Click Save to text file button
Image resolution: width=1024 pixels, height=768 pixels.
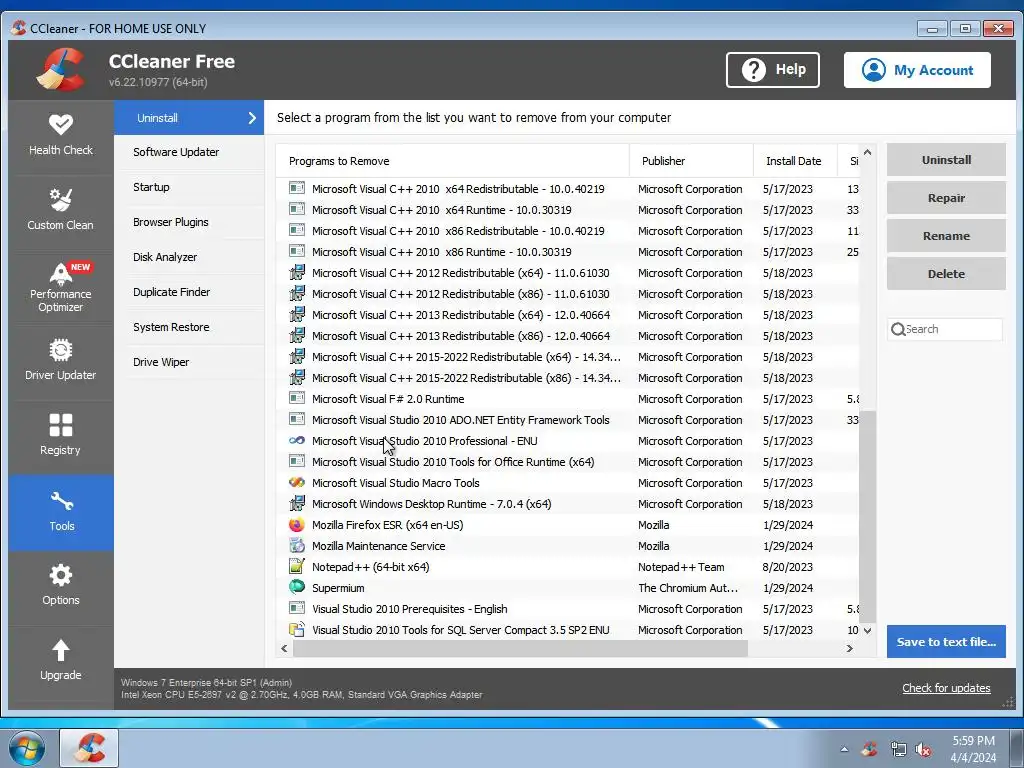(946, 641)
